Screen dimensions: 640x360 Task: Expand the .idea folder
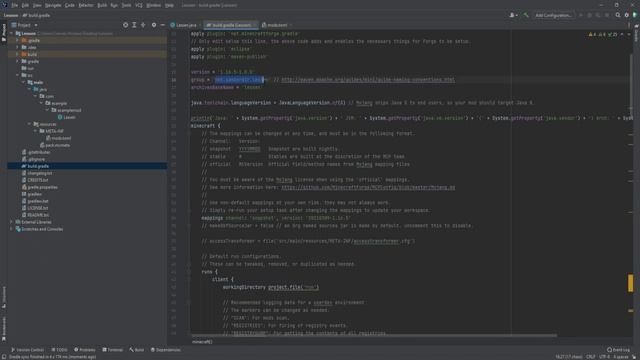[x=17, y=47]
